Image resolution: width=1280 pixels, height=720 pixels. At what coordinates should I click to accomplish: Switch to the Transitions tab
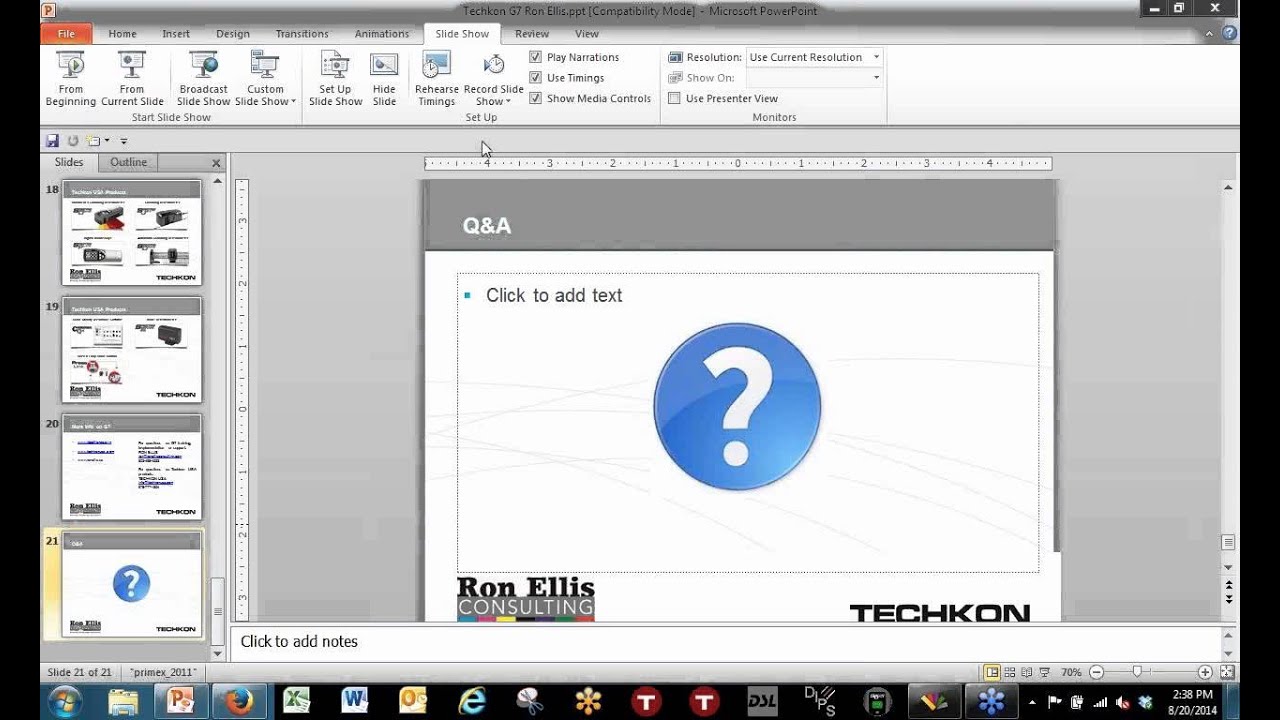pyautogui.click(x=302, y=33)
